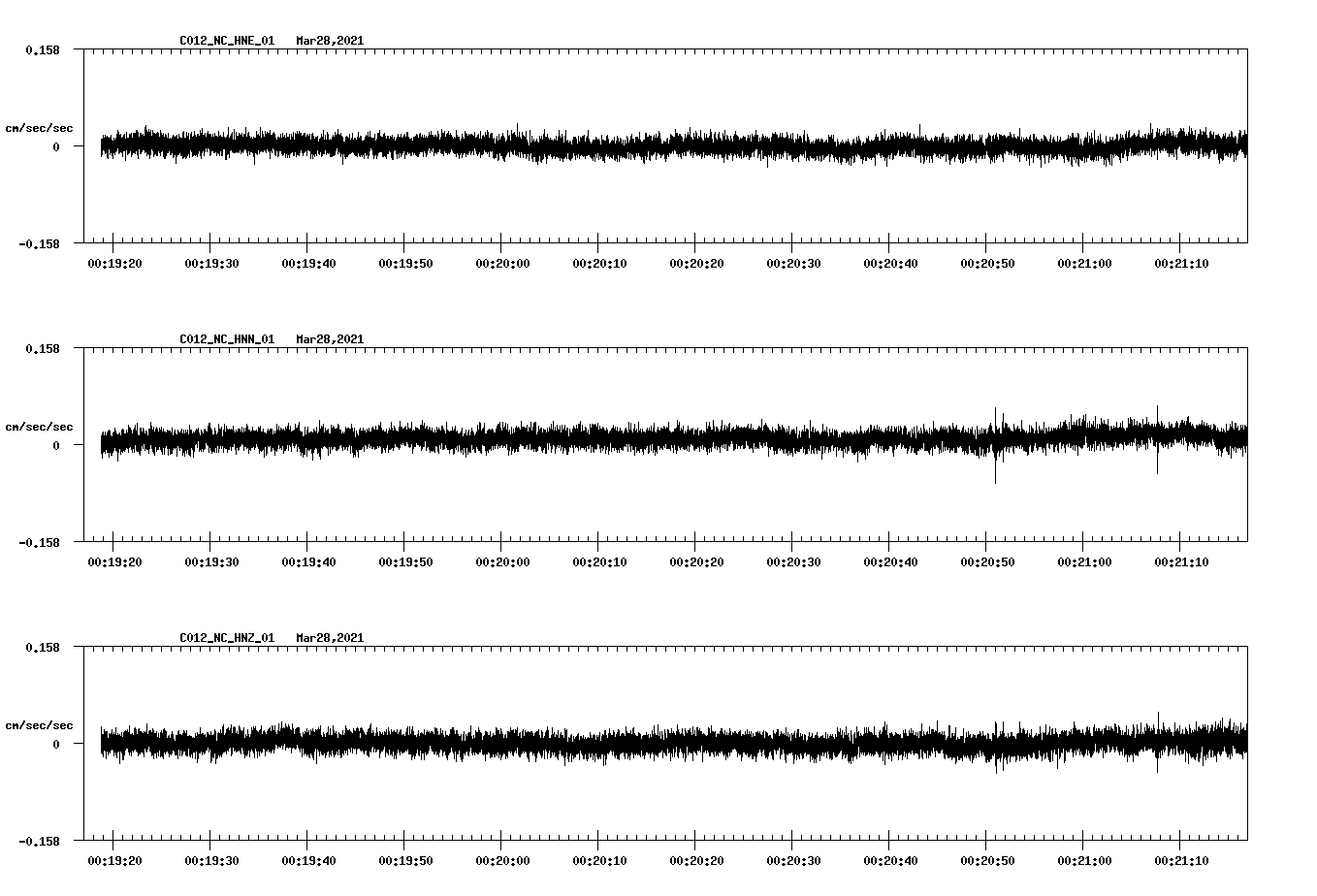Click the C012_NC_HNZ_01 channel name

(x=225, y=637)
